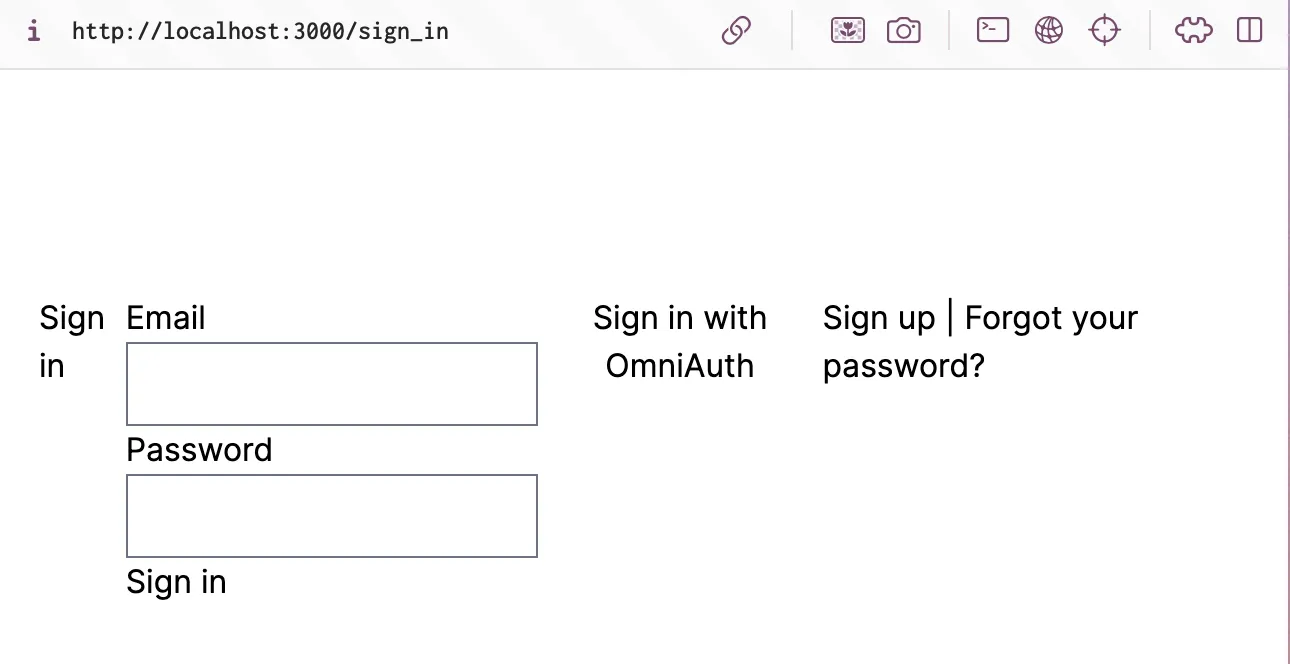Follow the Forgot your password? link
The width and height of the screenshot is (1290, 664).
(x=1050, y=320)
